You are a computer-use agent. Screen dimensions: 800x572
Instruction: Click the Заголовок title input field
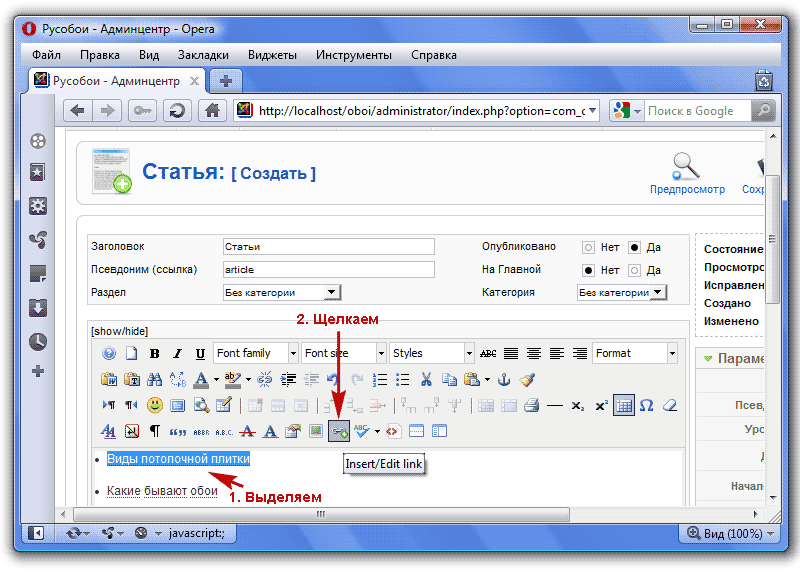coord(328,246)
